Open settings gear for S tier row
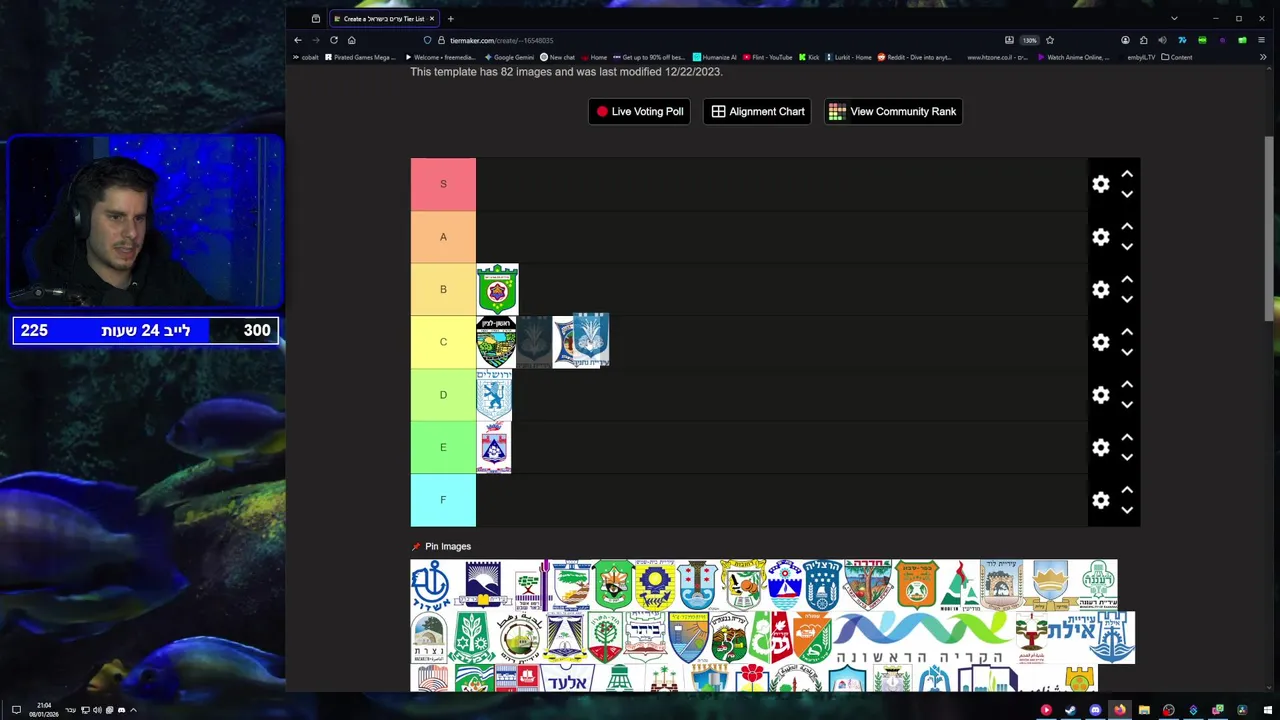The width and height of the screenshot is (1280, 720). pos(1101,184)
